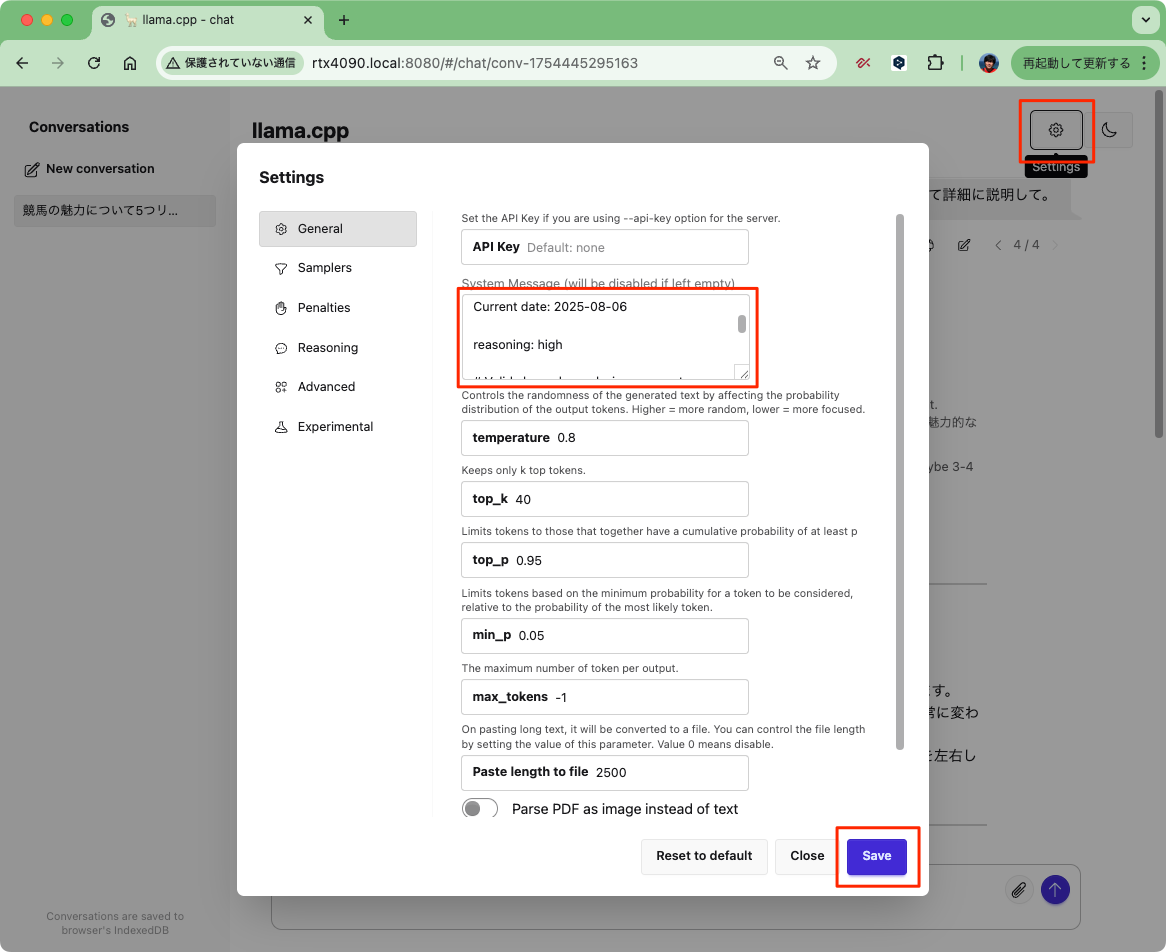Click the max_tokens input field
1166x952 pixels.
(x=605, y=697)
